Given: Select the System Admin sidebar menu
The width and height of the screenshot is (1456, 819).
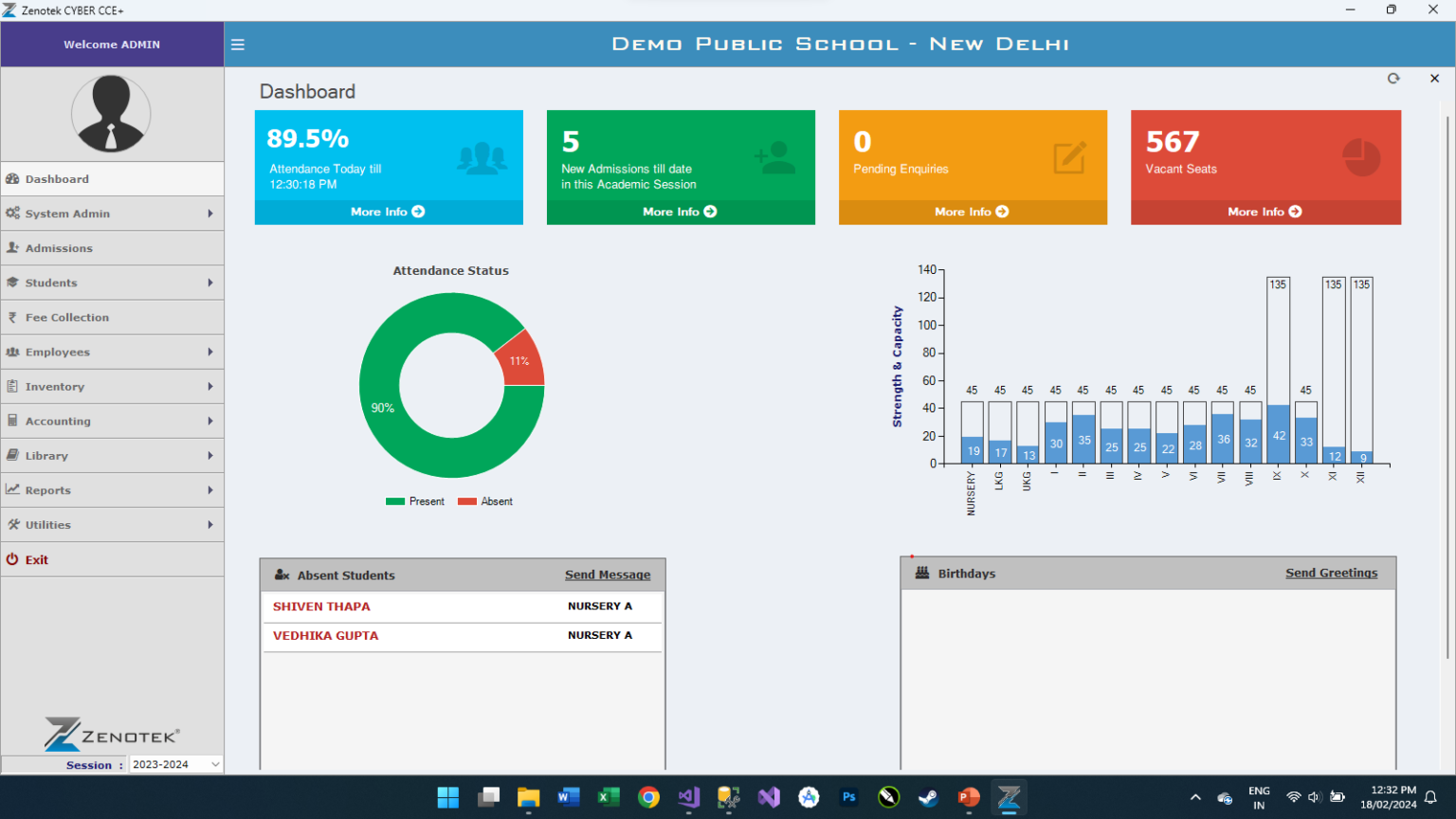Looking at the screenshot, I should pyautogui.click(x=112, y=214).
